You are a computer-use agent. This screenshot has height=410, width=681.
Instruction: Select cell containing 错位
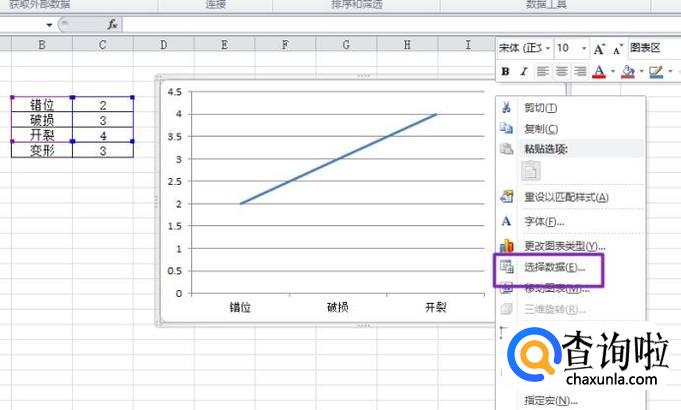pos(42,105)
